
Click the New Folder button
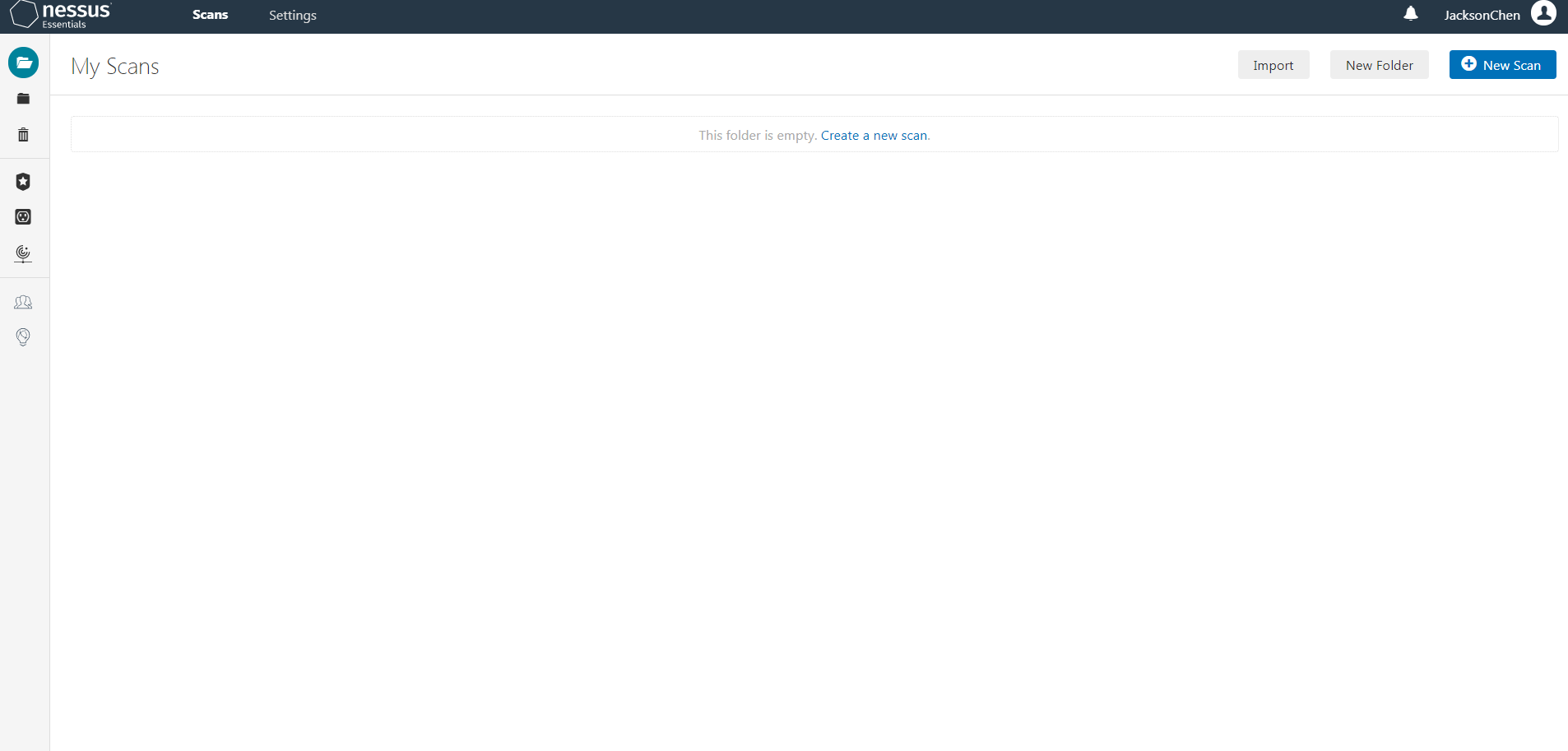(1380, 65)
